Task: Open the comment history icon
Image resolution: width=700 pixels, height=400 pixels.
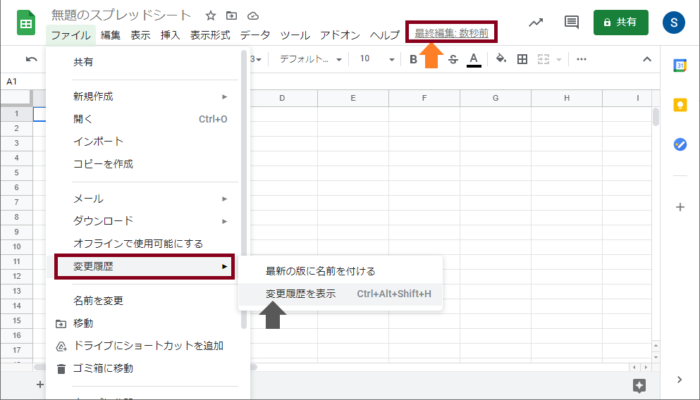Action: (571, 22)
